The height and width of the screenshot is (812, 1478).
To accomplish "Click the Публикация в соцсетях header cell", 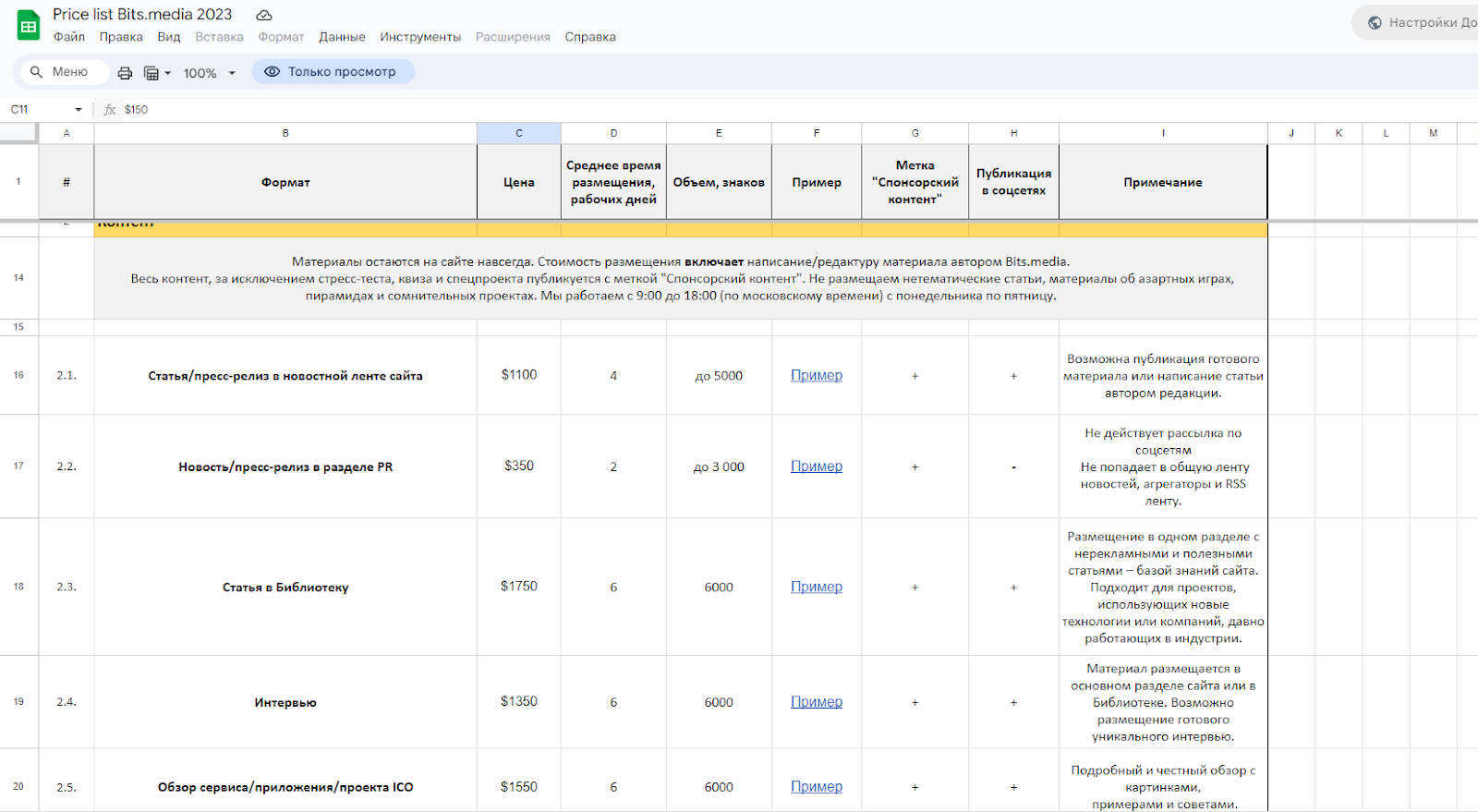I will (1013, 182).
